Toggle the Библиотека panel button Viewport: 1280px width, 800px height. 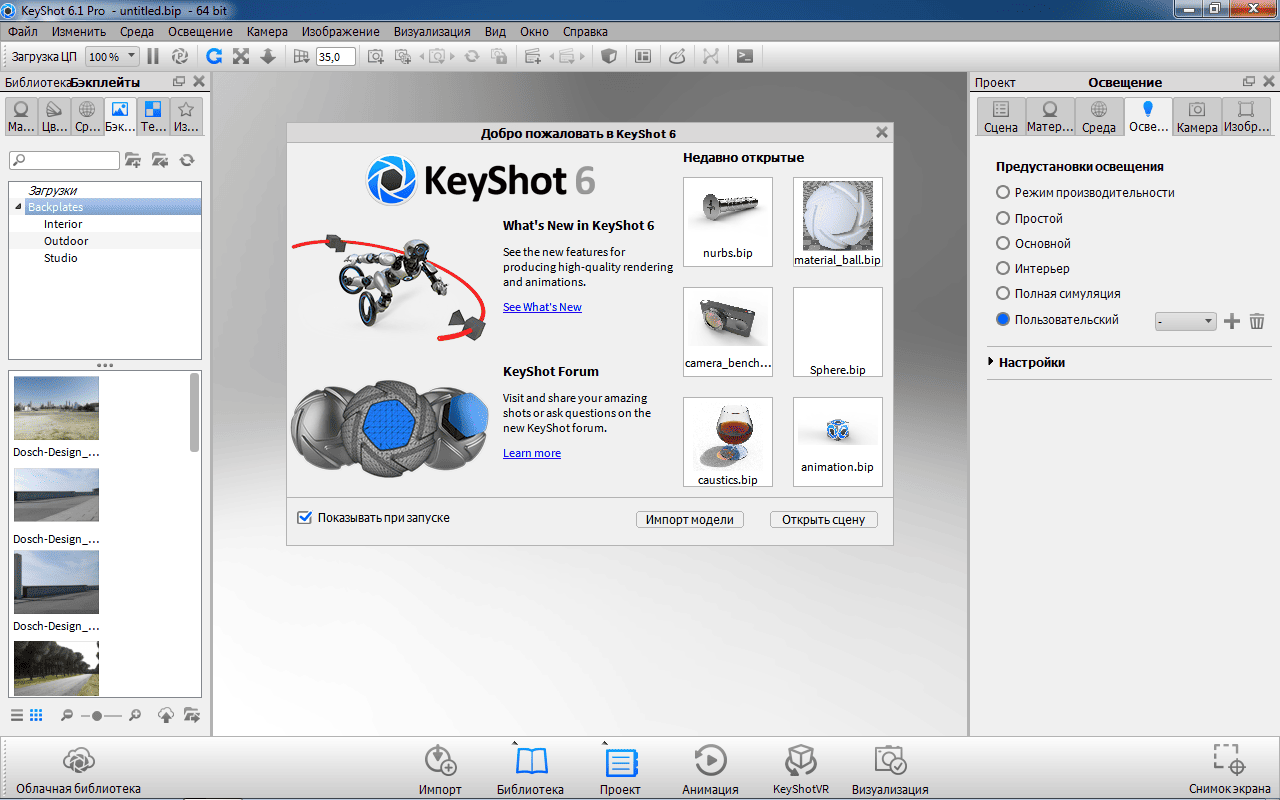tap(531, 770)
